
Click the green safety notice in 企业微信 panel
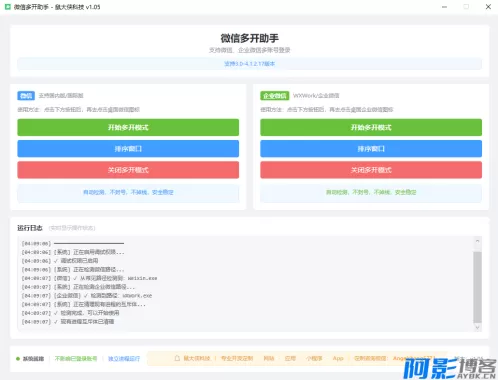point(371,192)
